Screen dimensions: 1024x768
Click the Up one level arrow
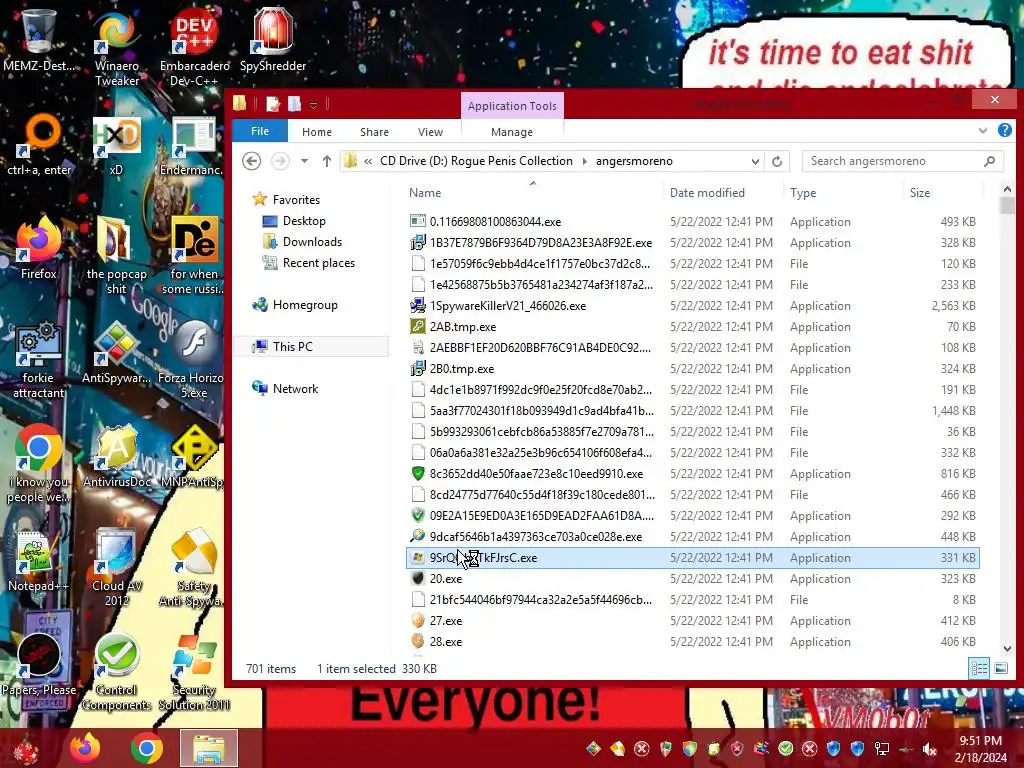327,161
